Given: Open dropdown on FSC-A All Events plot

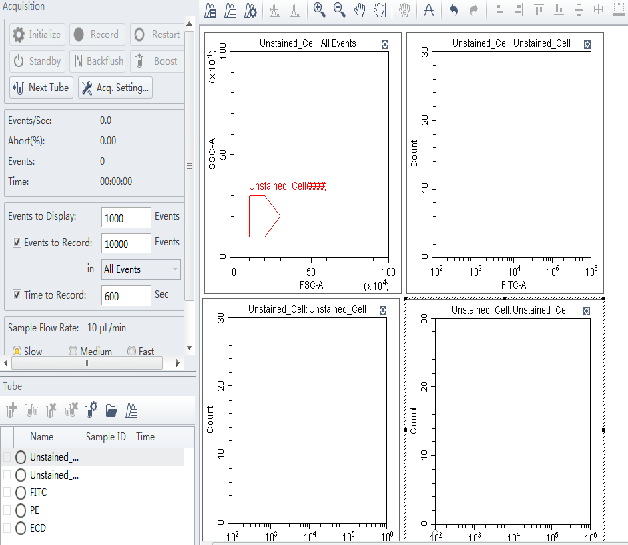Looking at the screenshot, I should tap(385, 45).
